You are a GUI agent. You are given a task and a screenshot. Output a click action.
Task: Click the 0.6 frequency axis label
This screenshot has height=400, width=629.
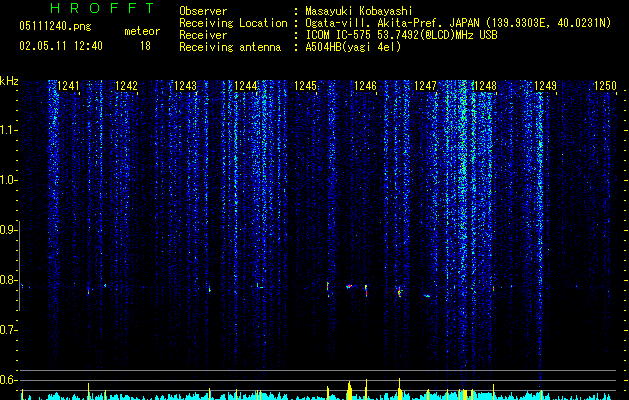[x=8, y=380]
